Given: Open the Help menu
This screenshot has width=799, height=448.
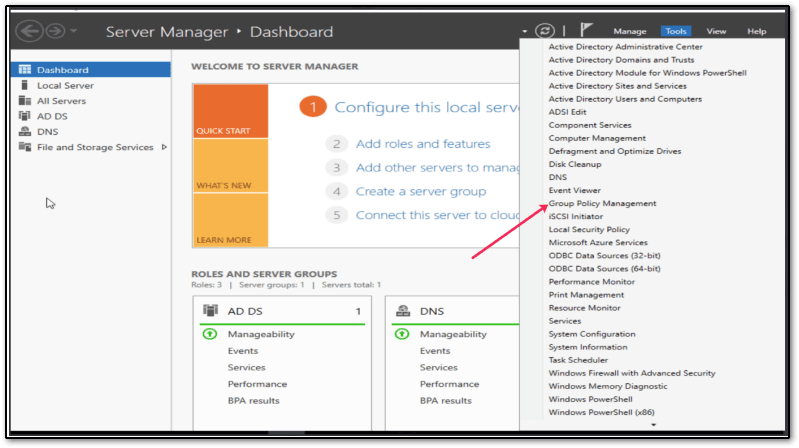Looking at the screenshot, I should tap(757, 31).
